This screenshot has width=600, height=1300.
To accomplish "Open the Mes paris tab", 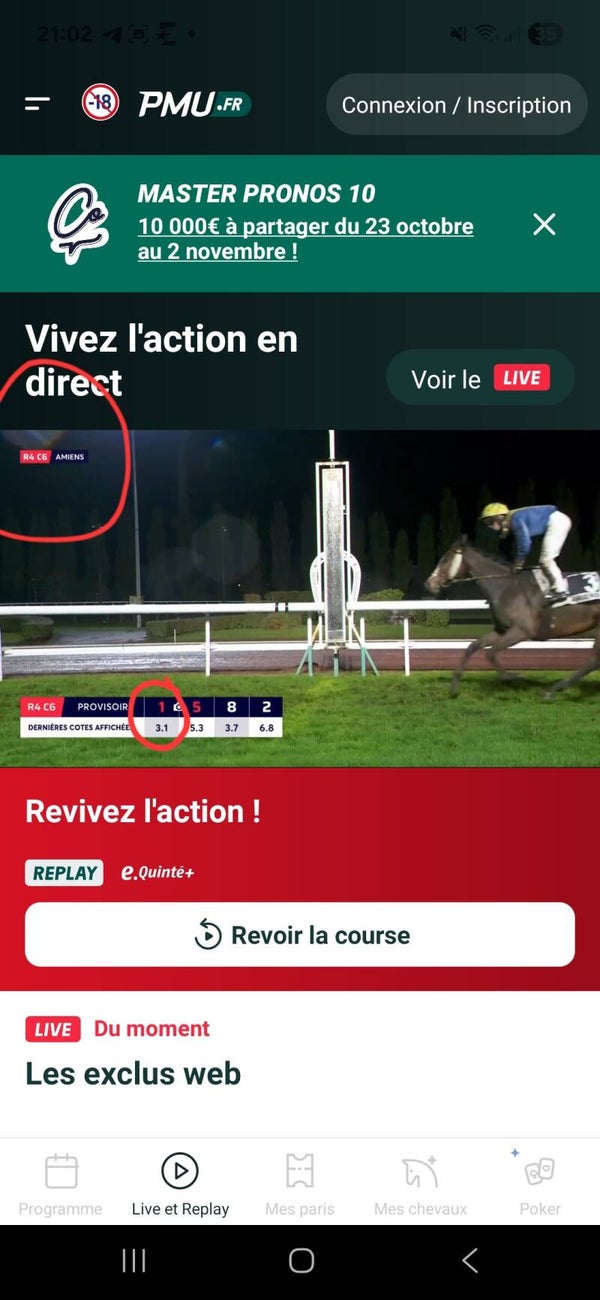I will point(300,1183).
